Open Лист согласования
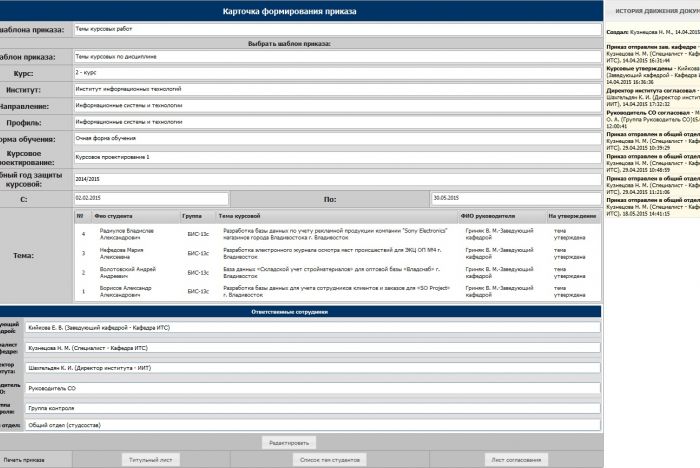 518,459
